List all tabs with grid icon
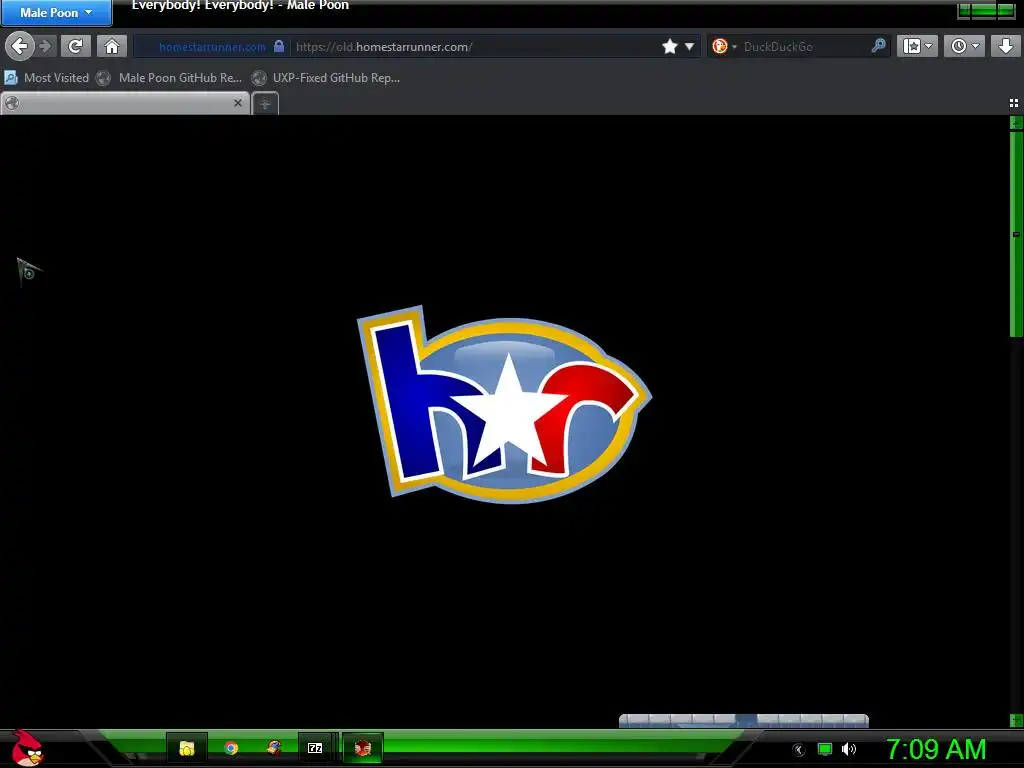Image resolution: width=1024 pixels, height=768 pixels. (1014, 103)
